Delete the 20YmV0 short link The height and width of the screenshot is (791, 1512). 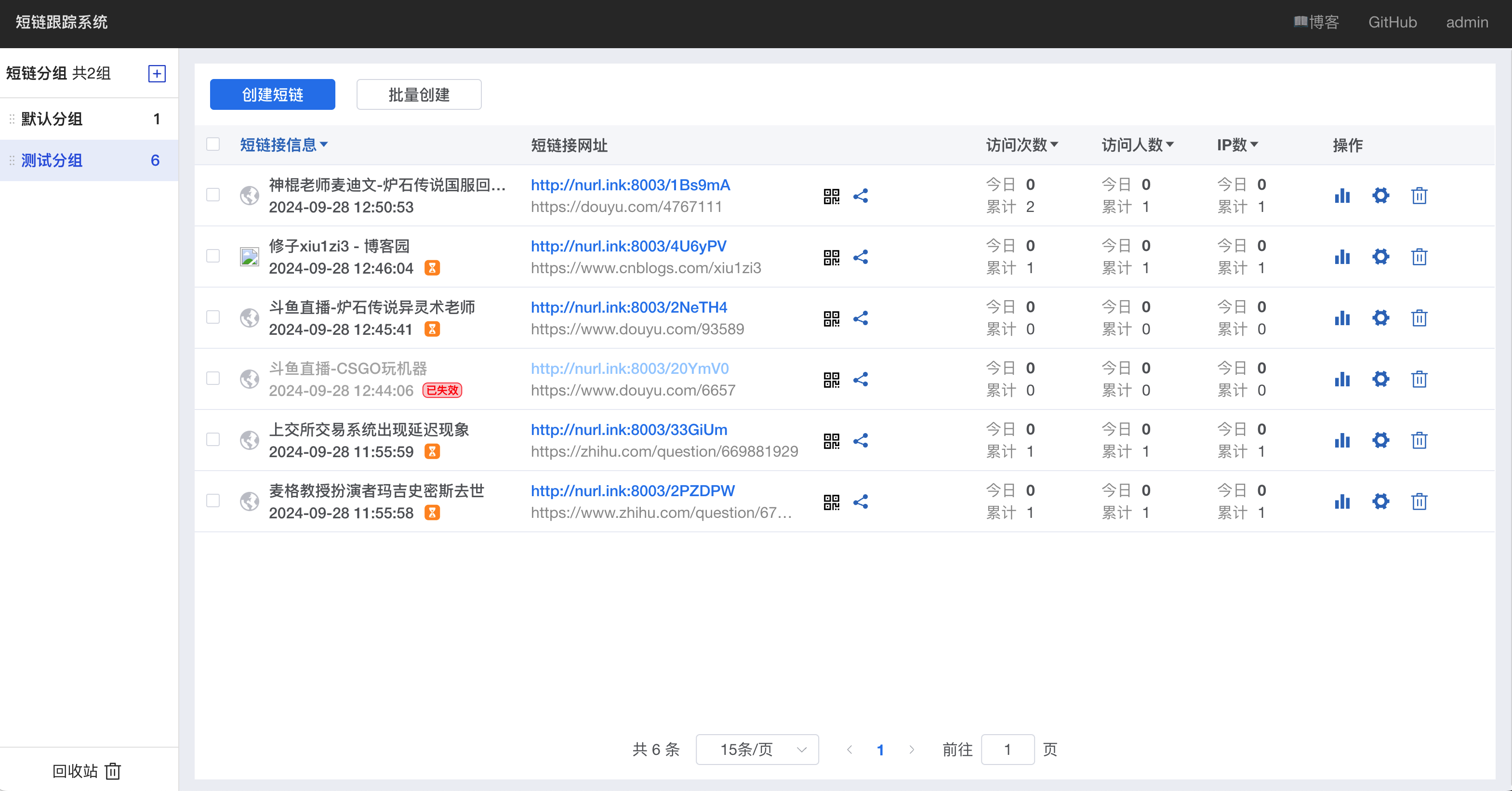[1419, 379]
